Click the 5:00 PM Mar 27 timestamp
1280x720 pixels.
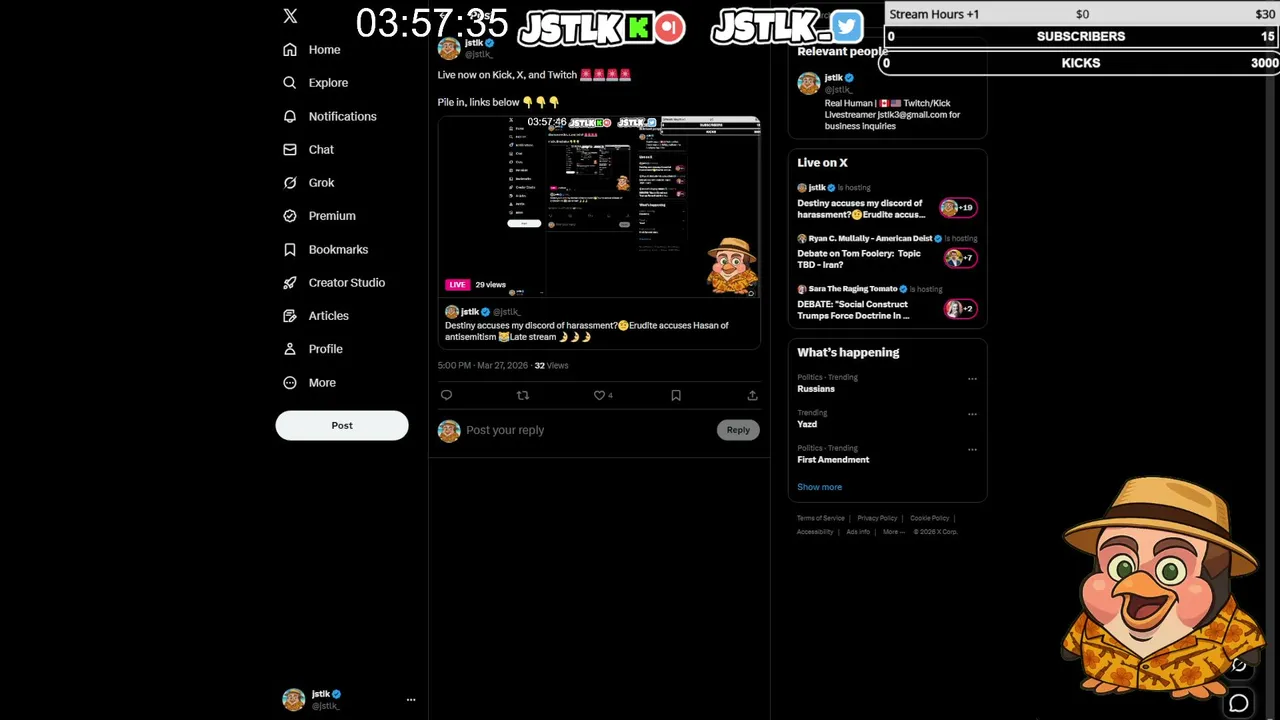coord(483,366)
